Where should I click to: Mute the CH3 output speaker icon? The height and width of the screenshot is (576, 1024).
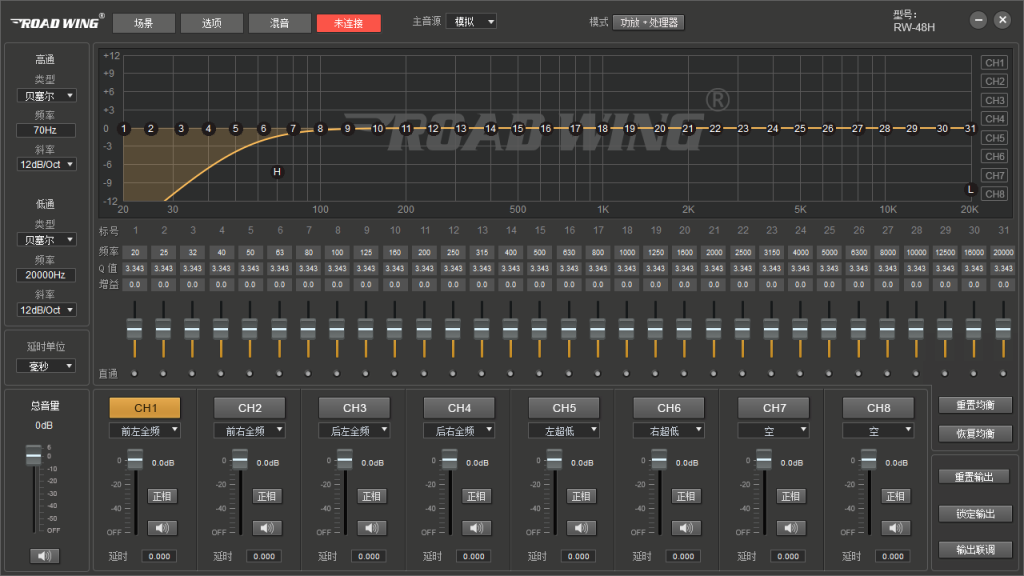tap(372, 528)
